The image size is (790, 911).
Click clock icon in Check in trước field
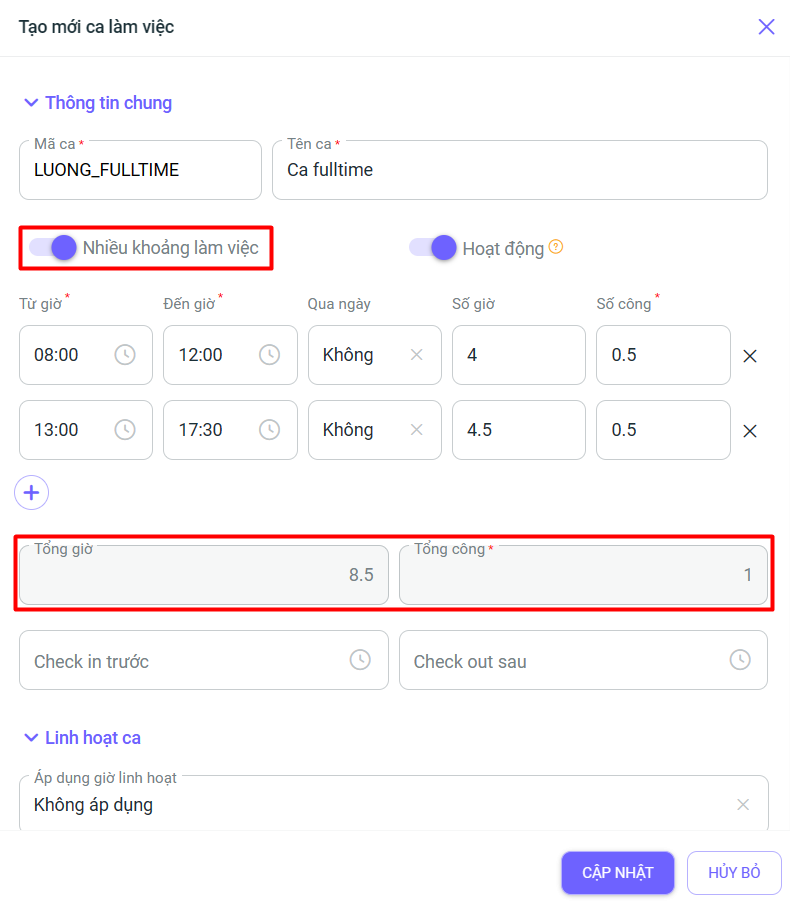(360, 660)
